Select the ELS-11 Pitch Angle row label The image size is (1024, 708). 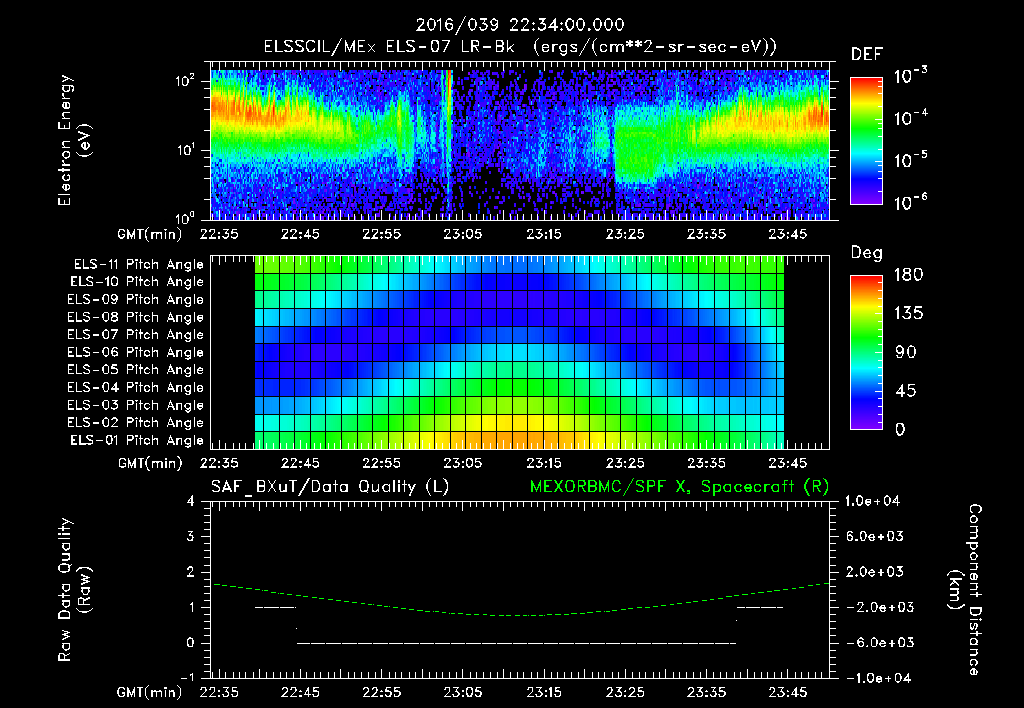click(x=138, y=265)
